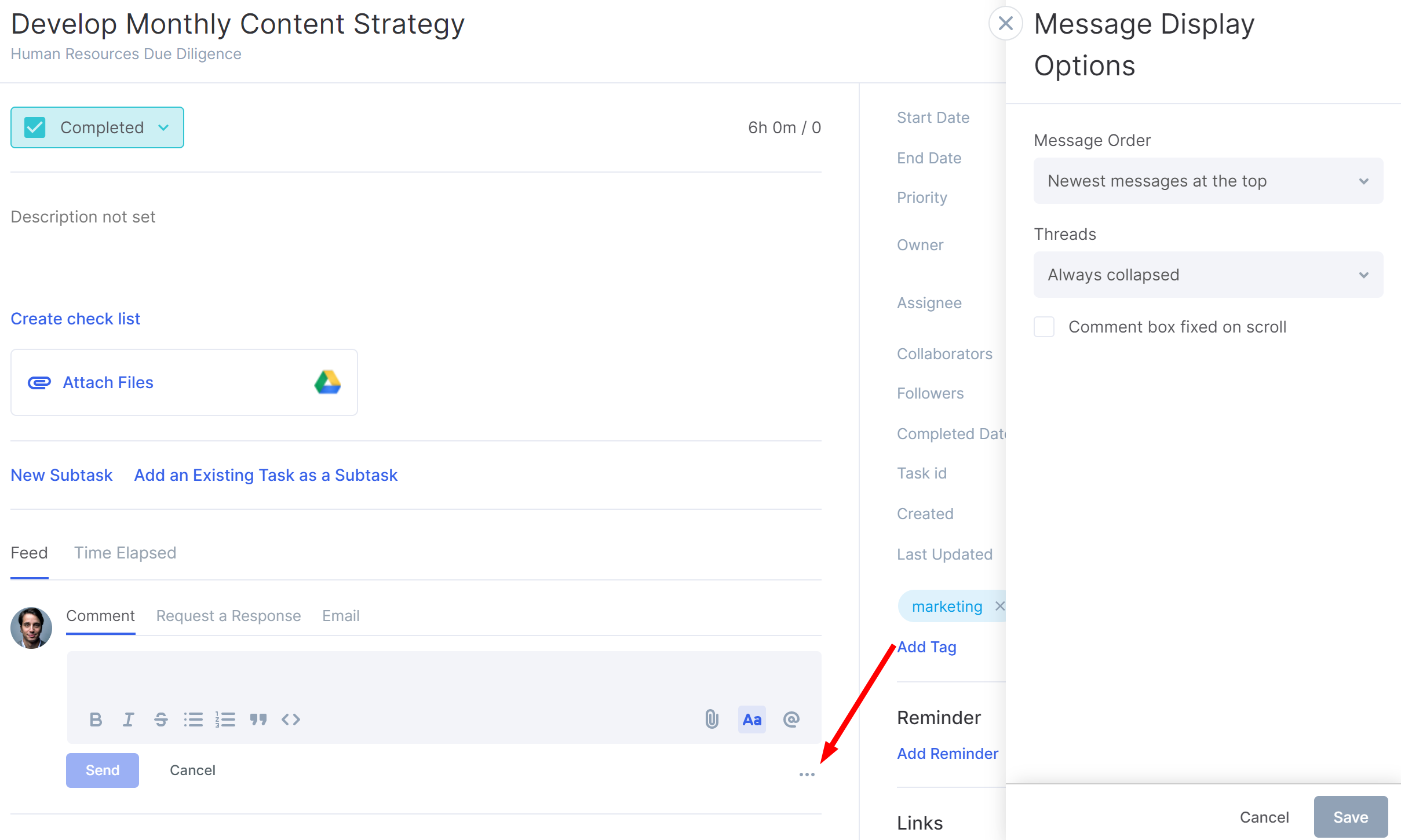The image size is (1401, 840).
Task: Open the Completed status dropdown arrow
Action: tap(164, 127)
